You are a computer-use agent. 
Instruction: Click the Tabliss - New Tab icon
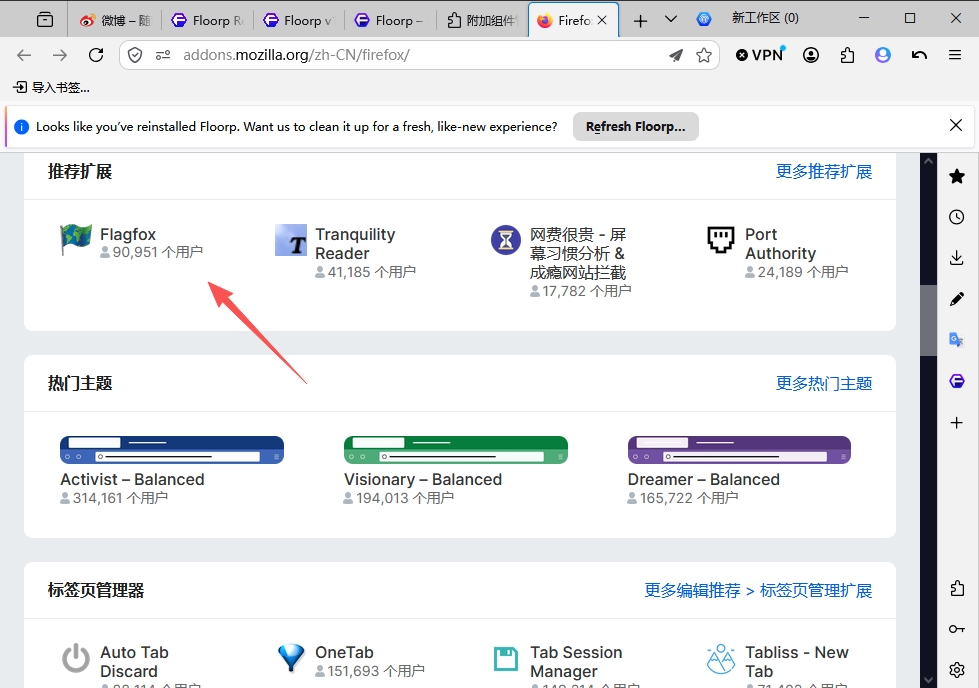(x=721, y=659)
